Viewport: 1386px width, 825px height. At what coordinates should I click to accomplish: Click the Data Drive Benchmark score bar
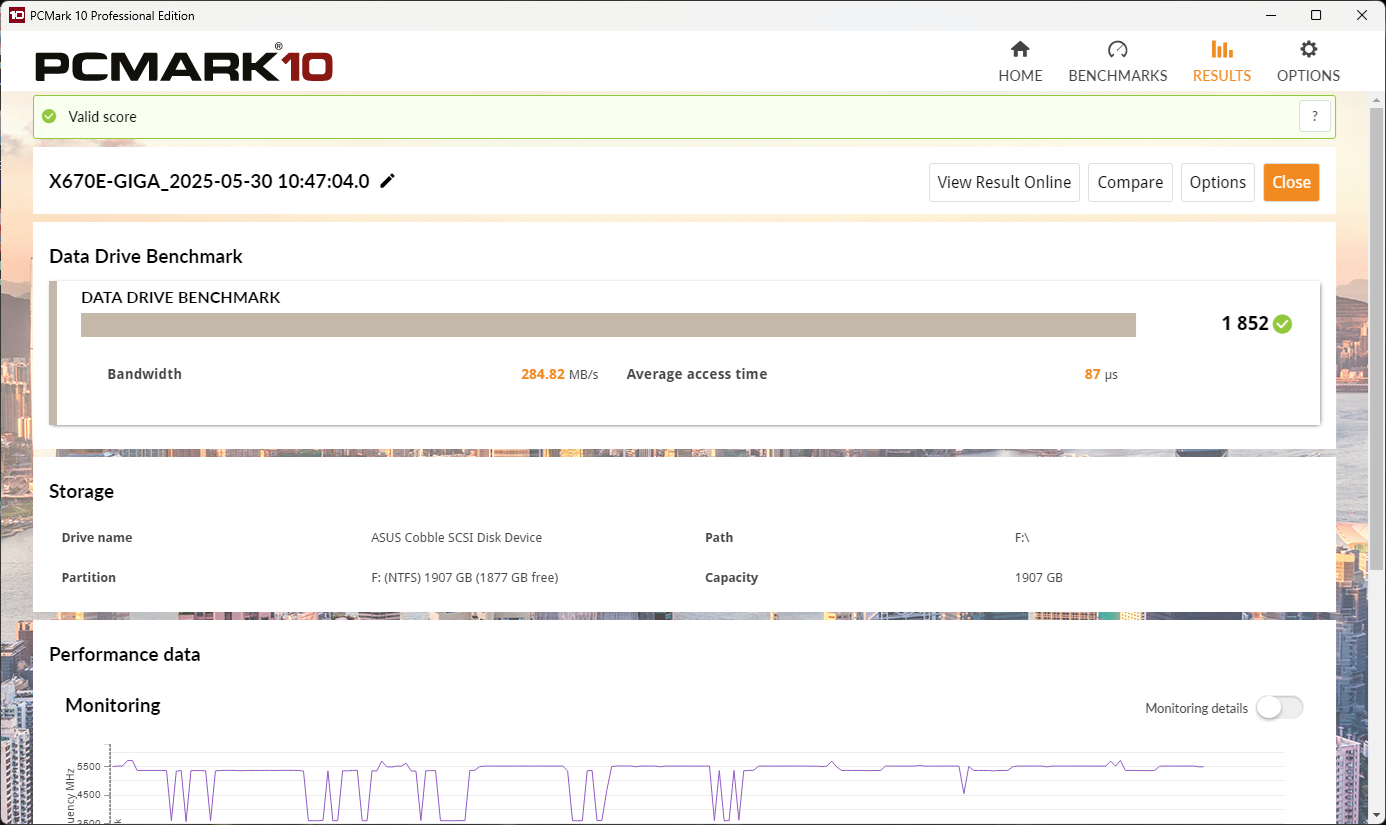click(x=608, y=325)
